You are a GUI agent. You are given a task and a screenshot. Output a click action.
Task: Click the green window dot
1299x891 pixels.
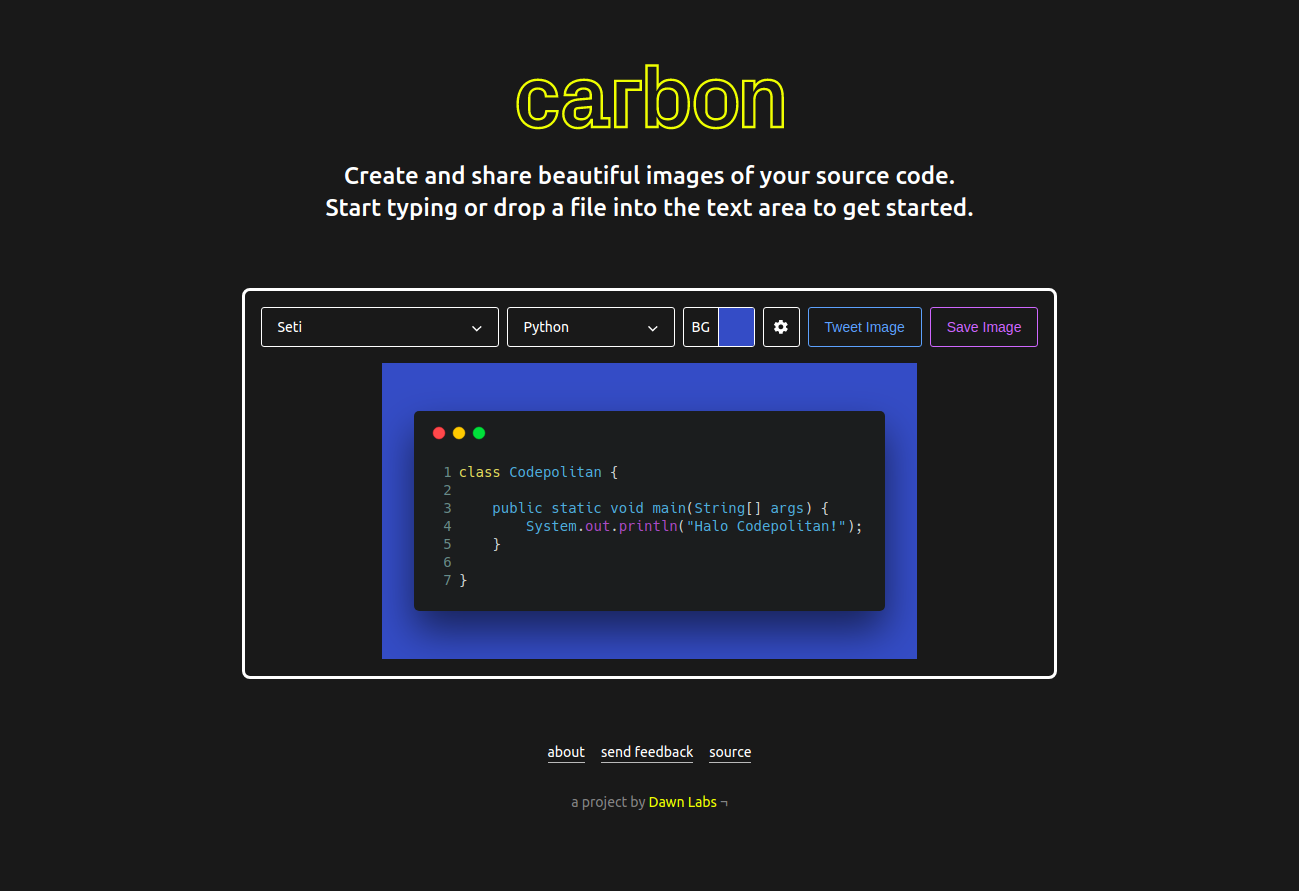click(479, 433)
